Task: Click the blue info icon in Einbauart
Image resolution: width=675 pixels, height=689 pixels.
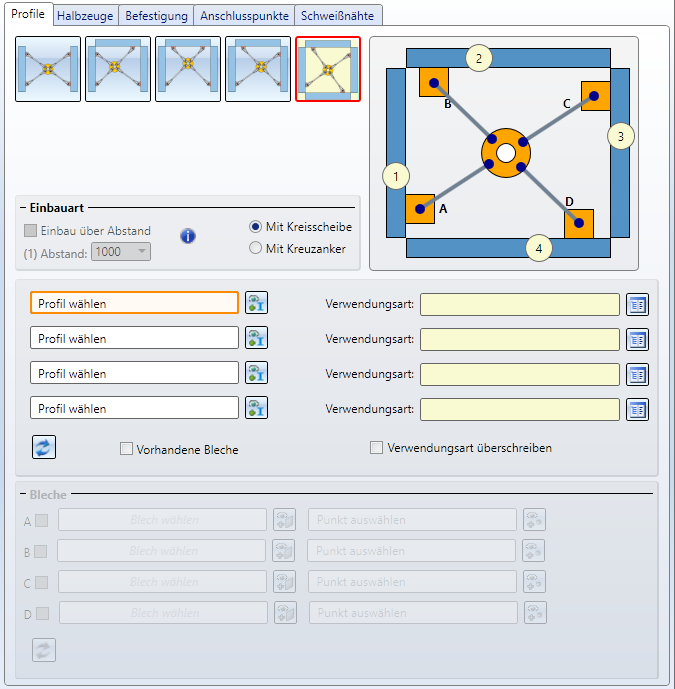Action: click(x=188, y=236)
